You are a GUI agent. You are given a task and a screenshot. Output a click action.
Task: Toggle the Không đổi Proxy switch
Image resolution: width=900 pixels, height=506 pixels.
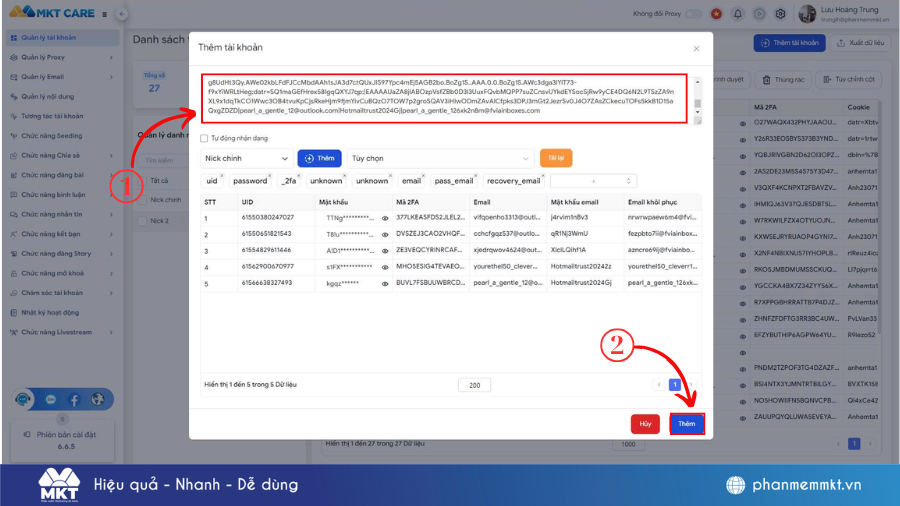[694, 14]
